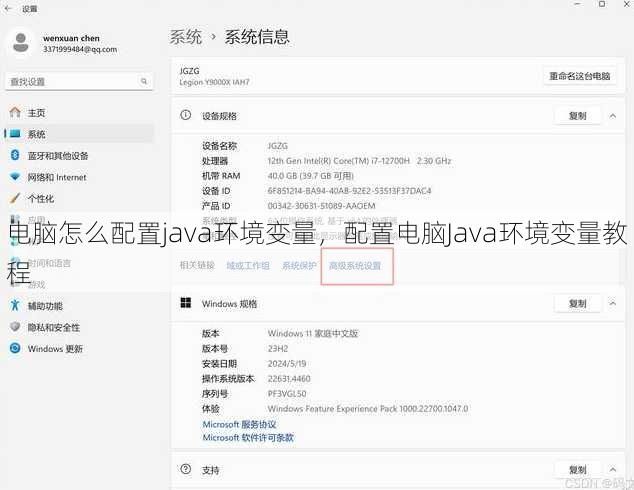This screenshot has width=634, height=490.
Task: Open Windows 更新 update icon
Action: pos(15,348)
